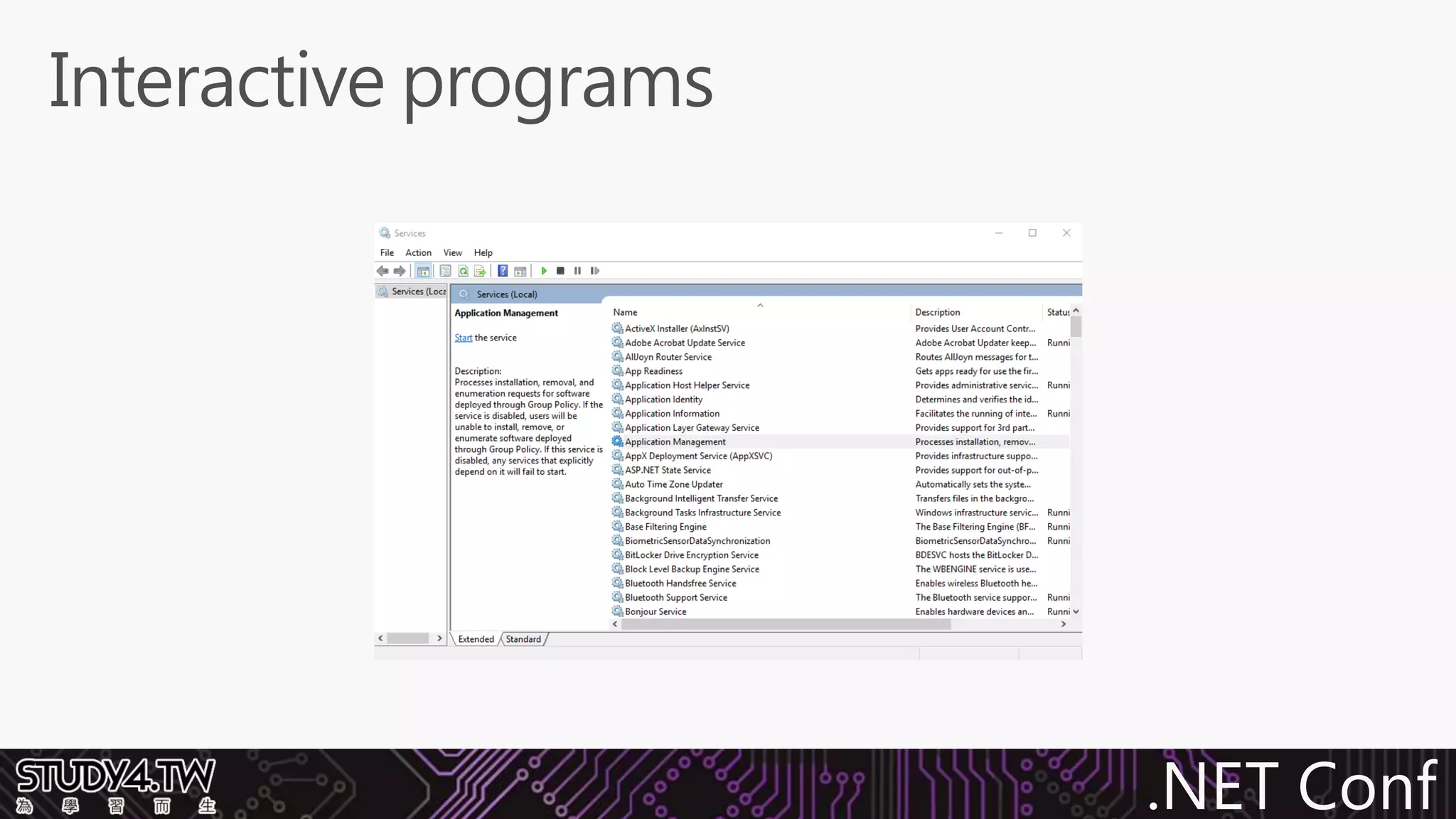Click the Back arrow in Services toolbar
Image resolution: width=1456 pixels, height=819 pixels.
[382, 271]
